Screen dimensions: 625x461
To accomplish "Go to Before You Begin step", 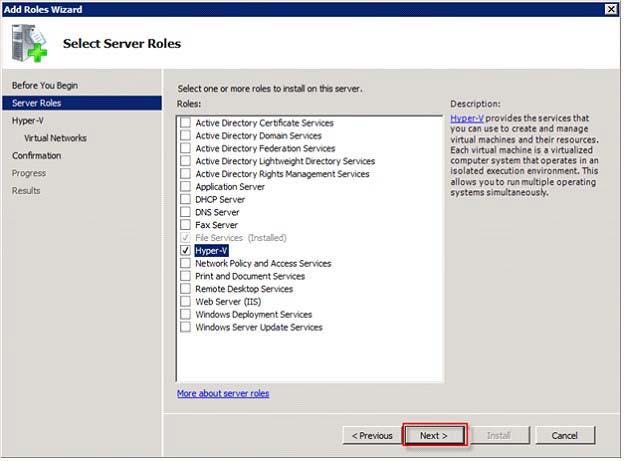I will 45,85.
